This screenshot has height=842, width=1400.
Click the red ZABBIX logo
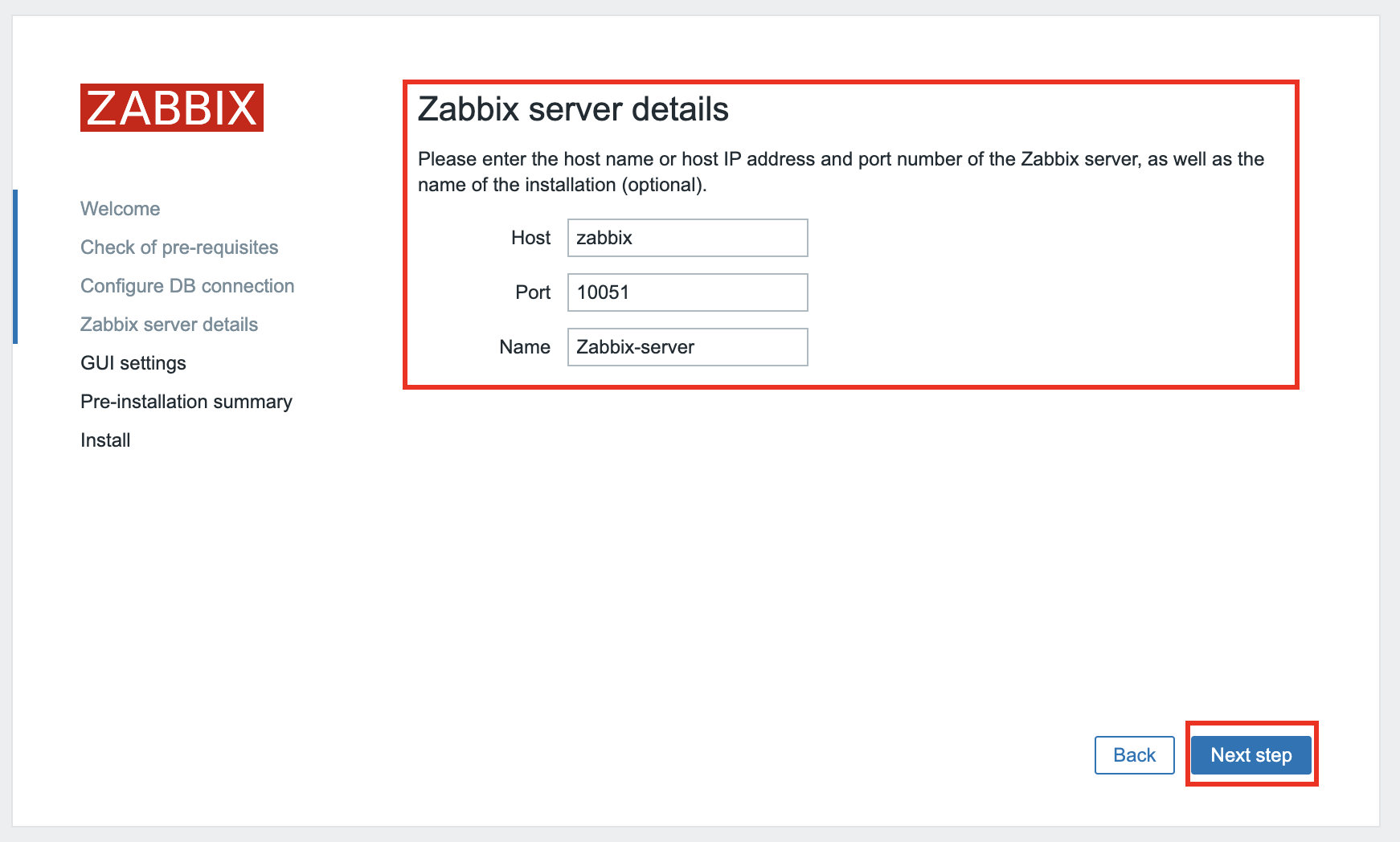click(x=171, y=108)
